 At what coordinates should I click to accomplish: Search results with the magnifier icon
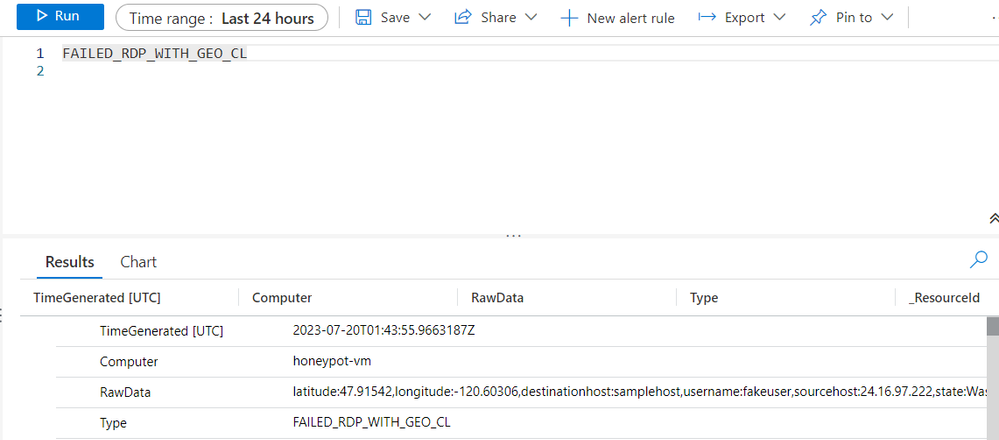tap(979, 259)
